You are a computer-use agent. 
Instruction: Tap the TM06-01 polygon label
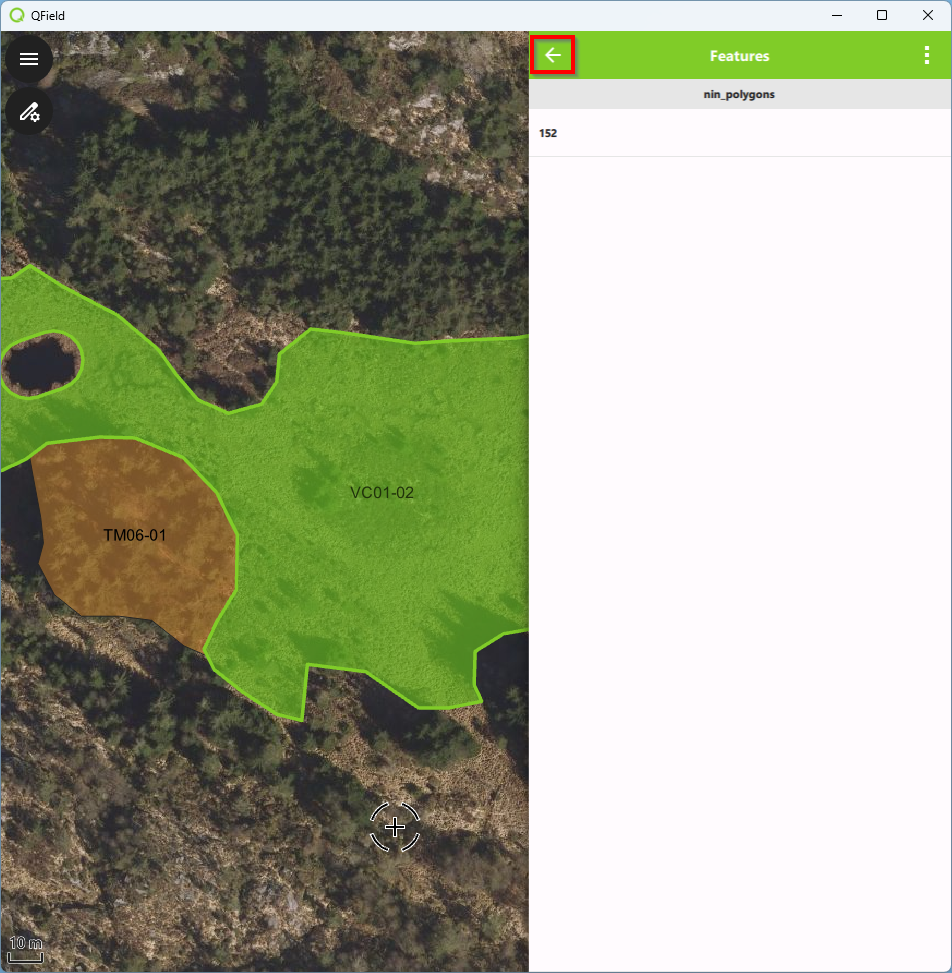click(135, 536)
